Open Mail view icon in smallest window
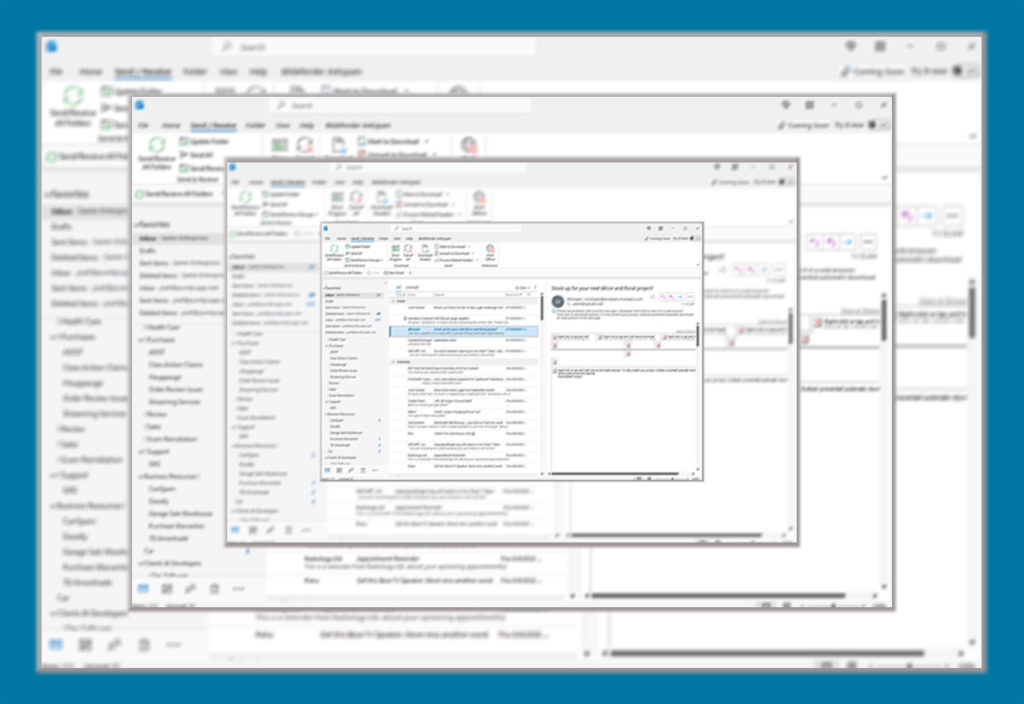The height and width of the screenshot is (704, 1024). [x=328, y=470]
